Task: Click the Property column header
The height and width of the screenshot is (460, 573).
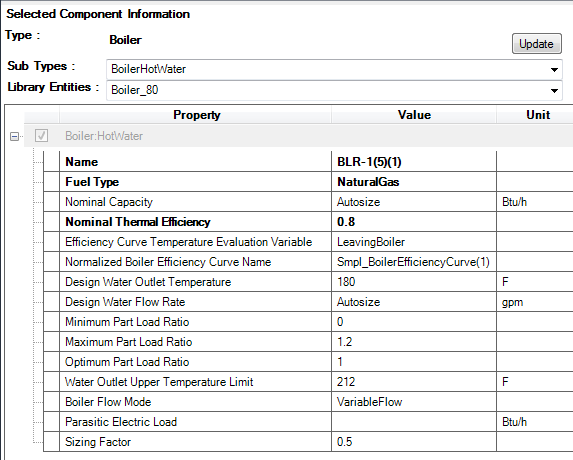Action: pyautogui.click(x=196, y=115)
